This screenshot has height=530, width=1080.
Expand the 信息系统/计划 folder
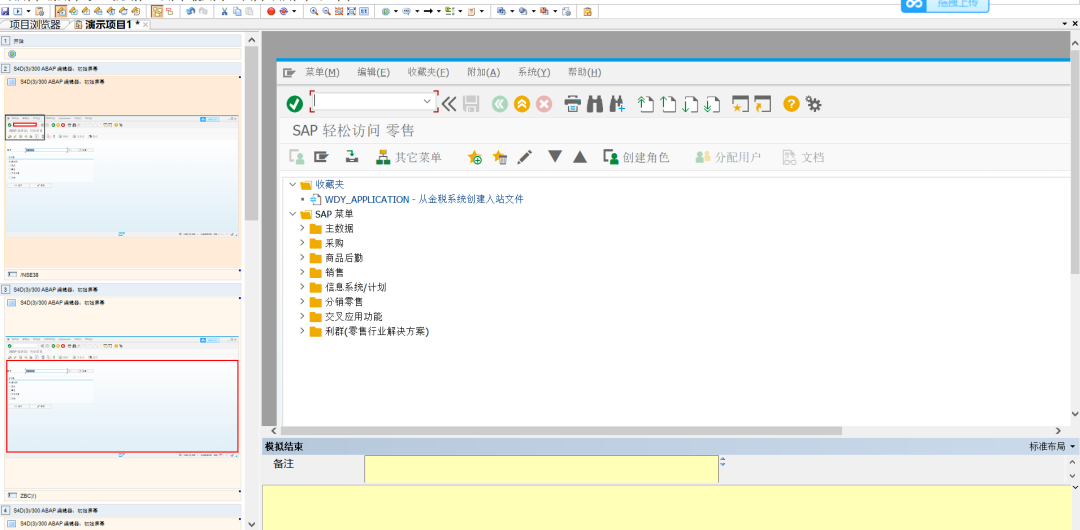pos(302,287)
